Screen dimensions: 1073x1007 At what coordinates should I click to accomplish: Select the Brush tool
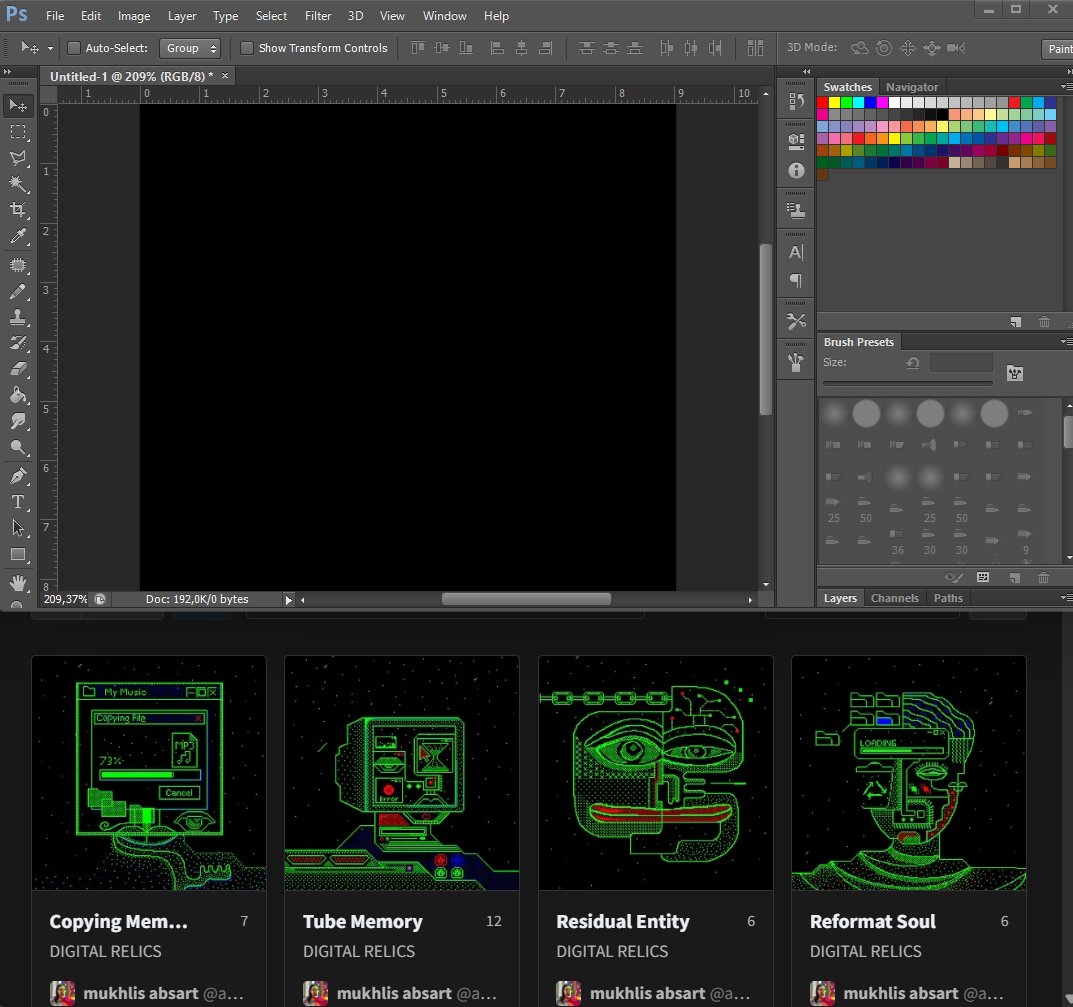pos(18,291)
